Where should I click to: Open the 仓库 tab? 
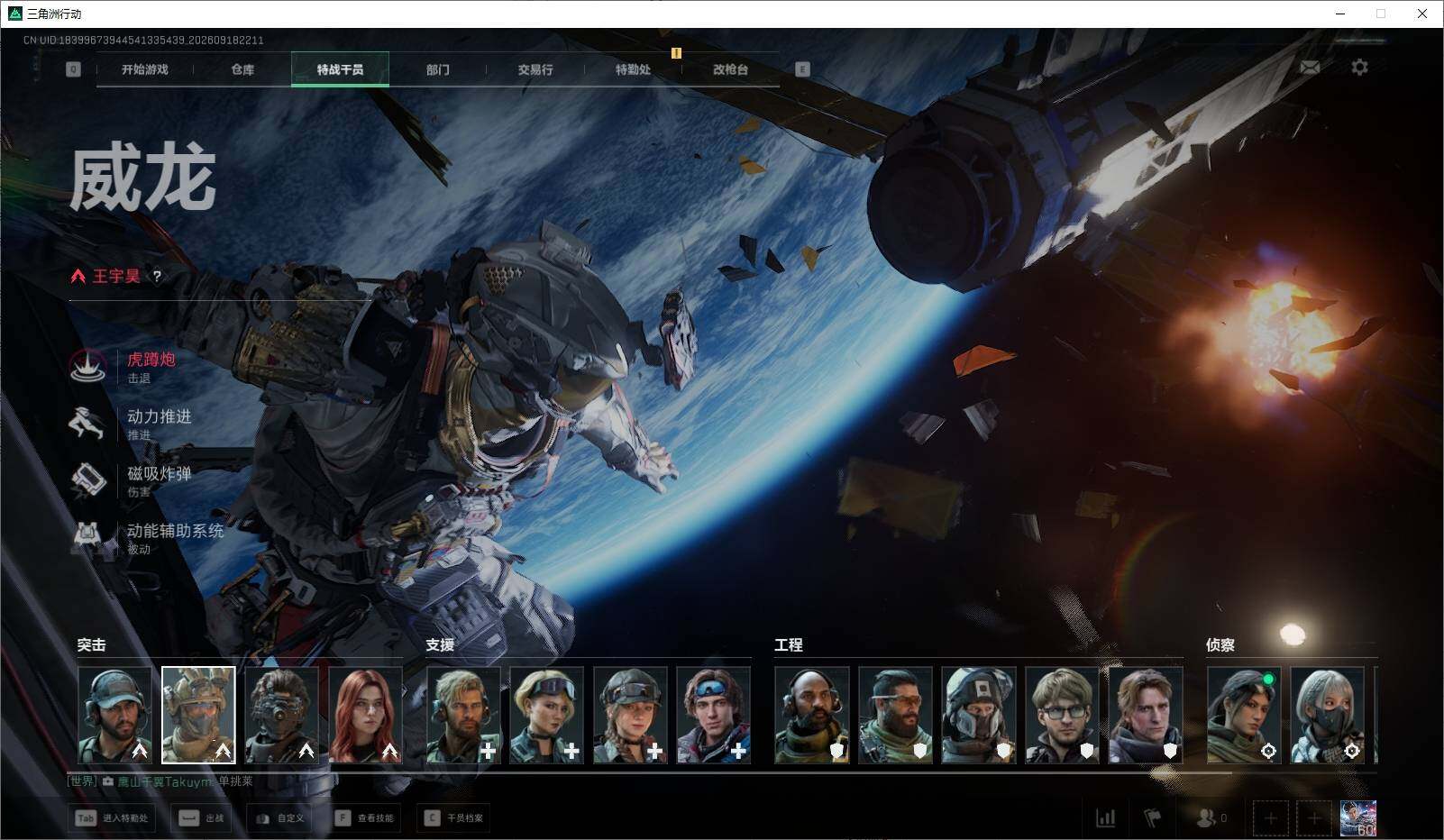click(242, 69)
